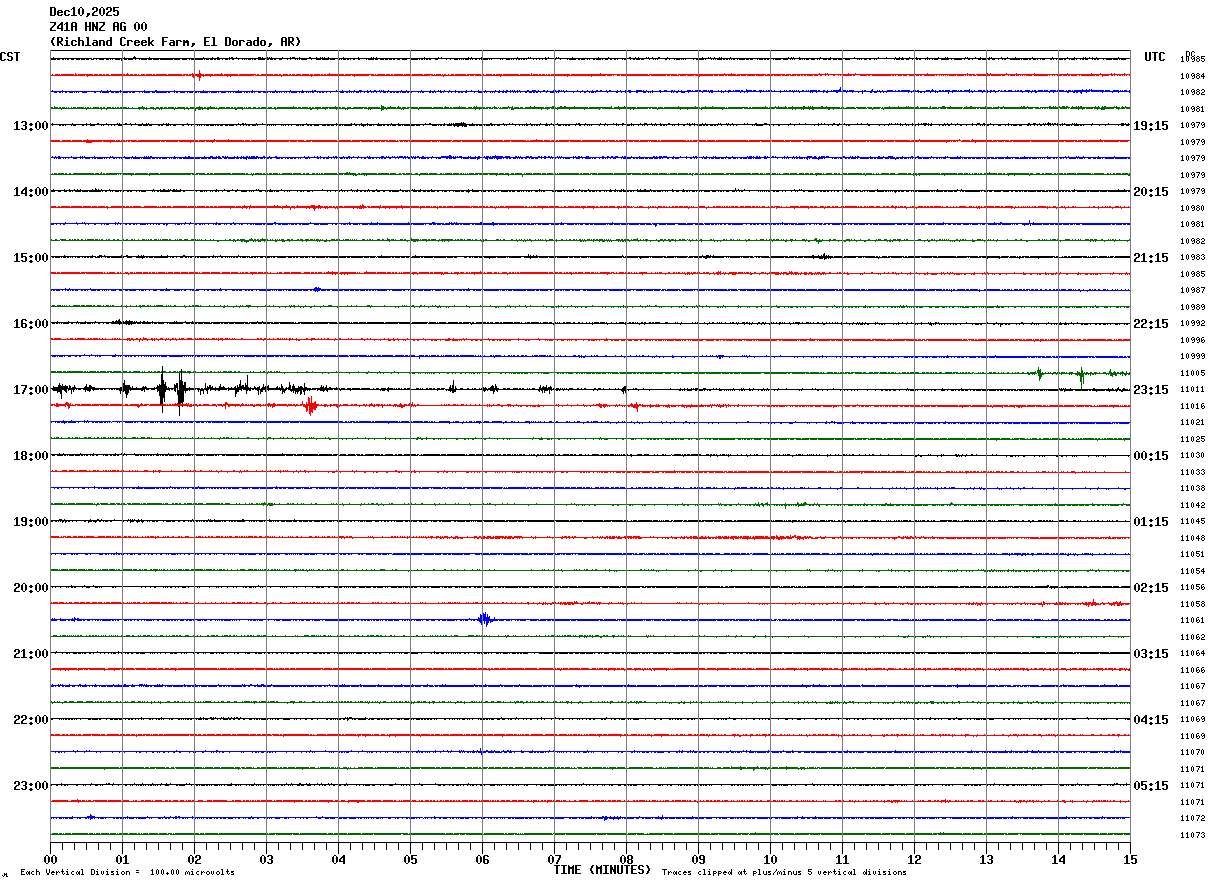Click the DC offset value 11073

pos(1192,835)
